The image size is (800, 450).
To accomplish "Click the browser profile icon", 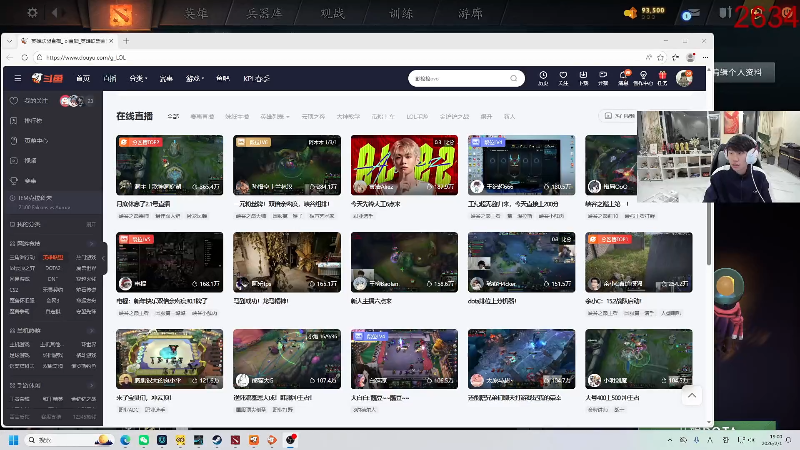I will coord(690,58).
